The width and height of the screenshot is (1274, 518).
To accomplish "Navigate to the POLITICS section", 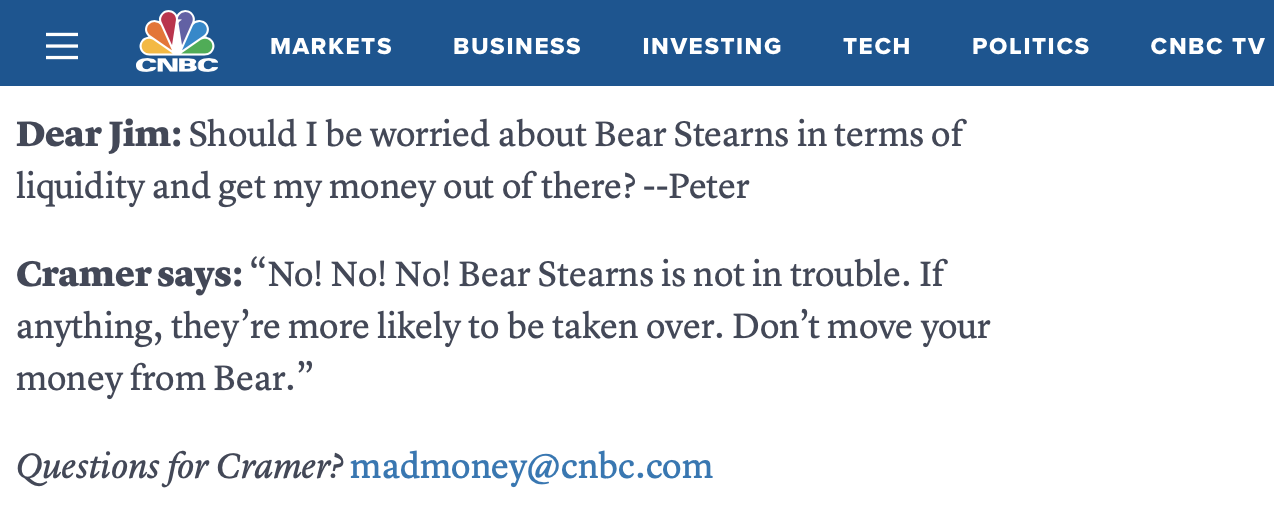I will tap(1031, 46).
